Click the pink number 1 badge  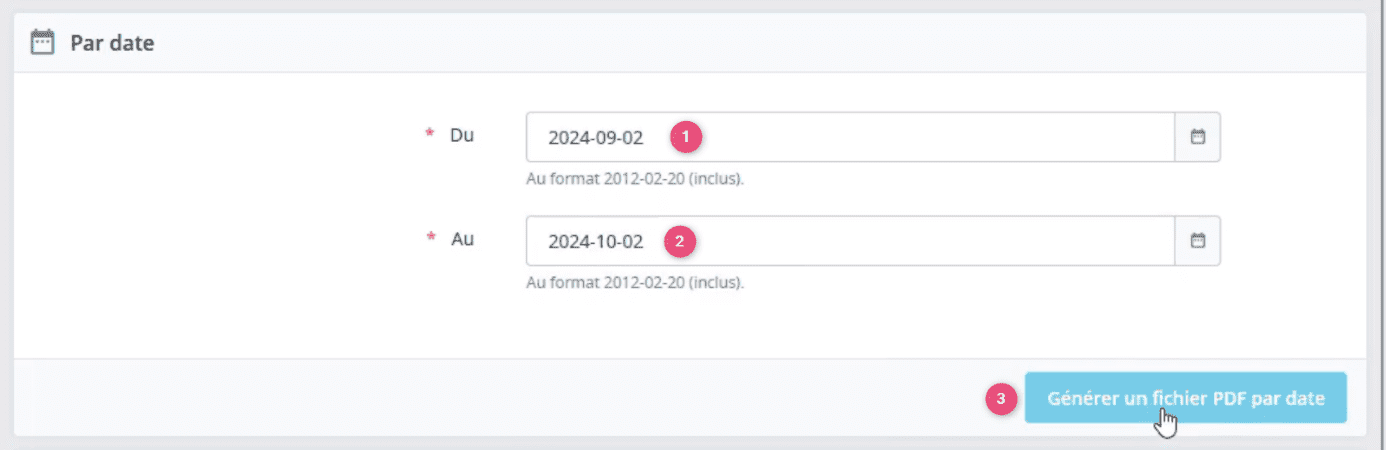685,137
